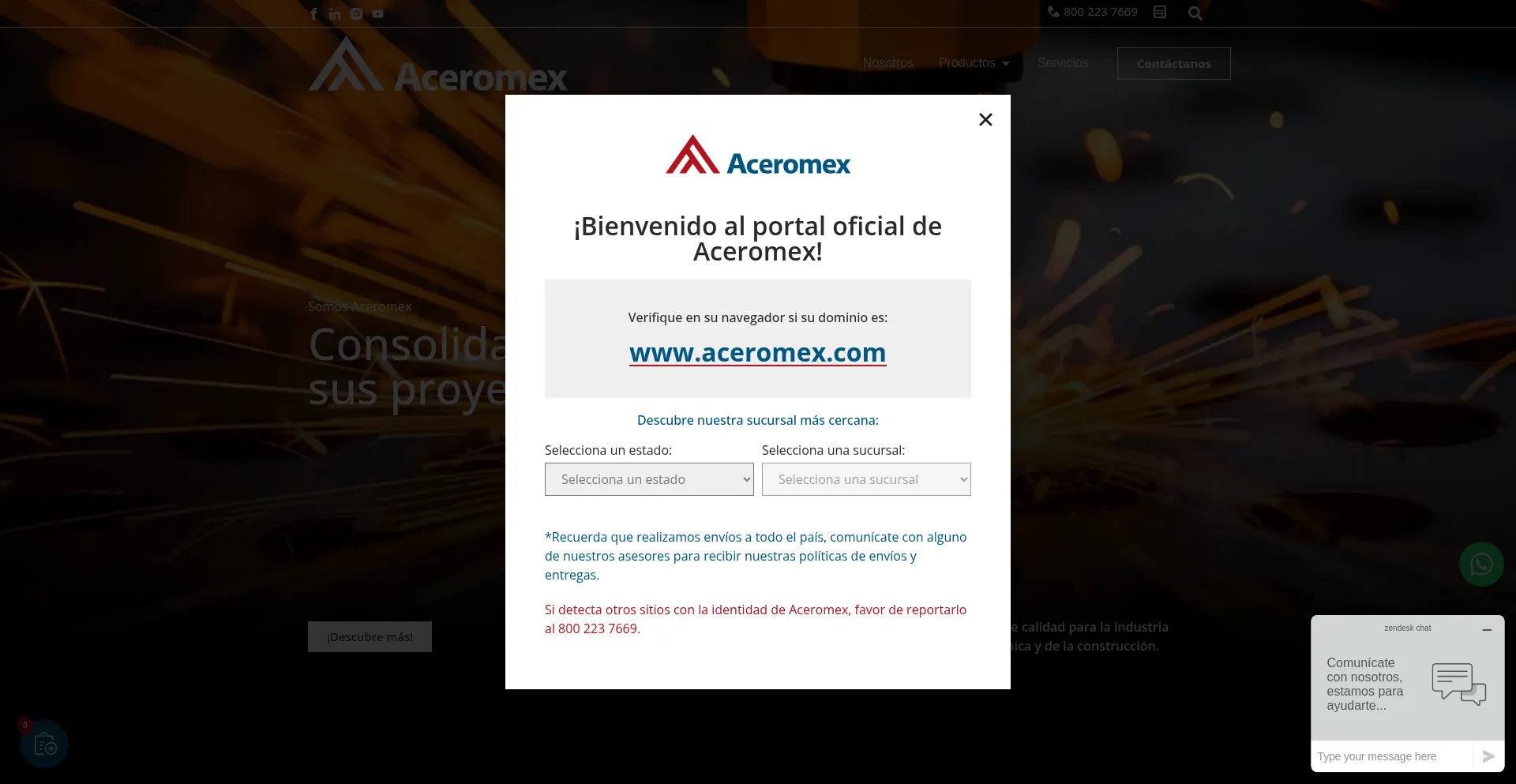Click the search magnifier icon

[1195, 13]
